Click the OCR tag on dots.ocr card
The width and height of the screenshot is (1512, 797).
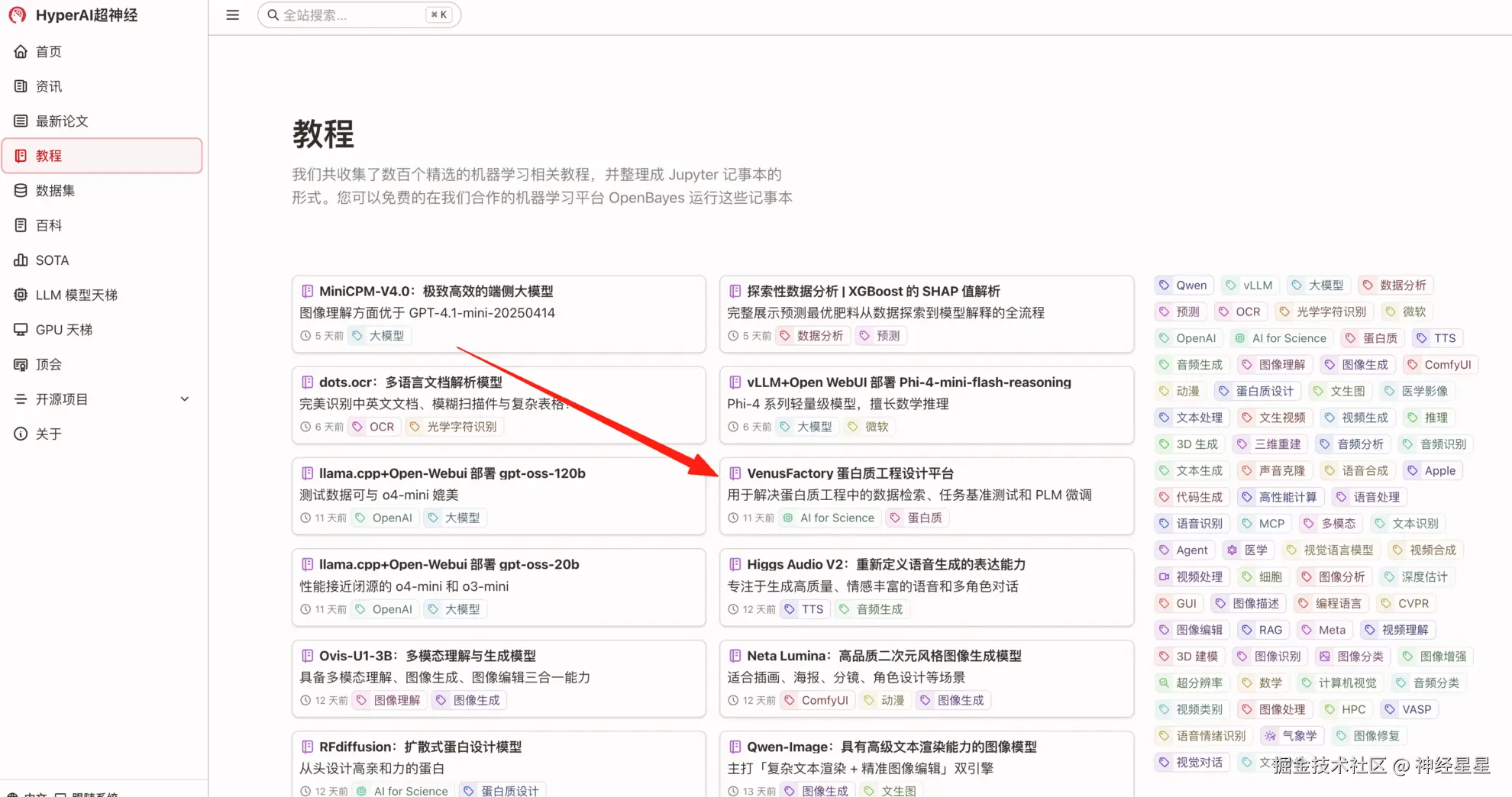click(373, 427)
